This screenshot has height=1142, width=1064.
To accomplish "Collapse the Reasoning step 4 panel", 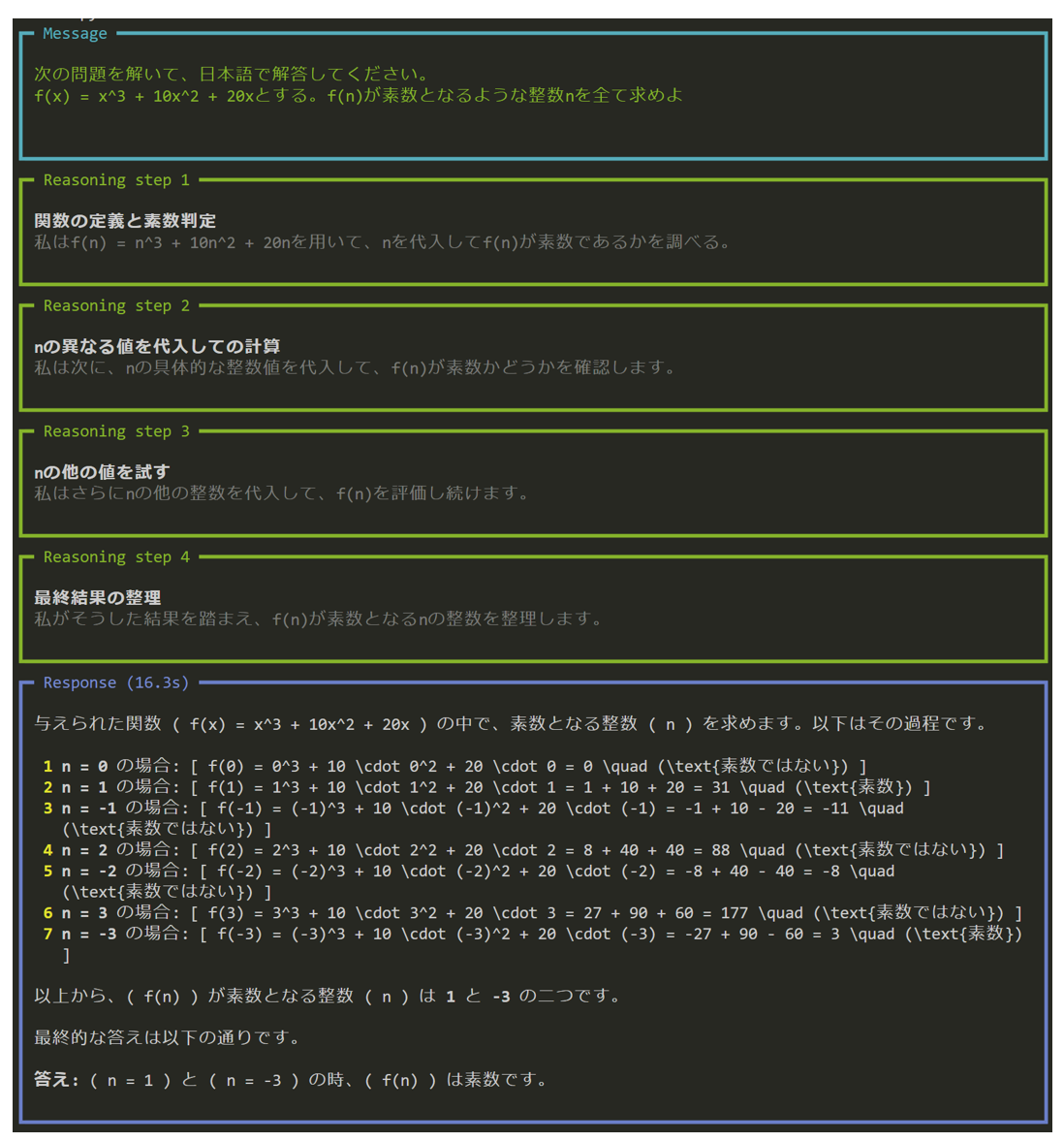I will [117, 556].
